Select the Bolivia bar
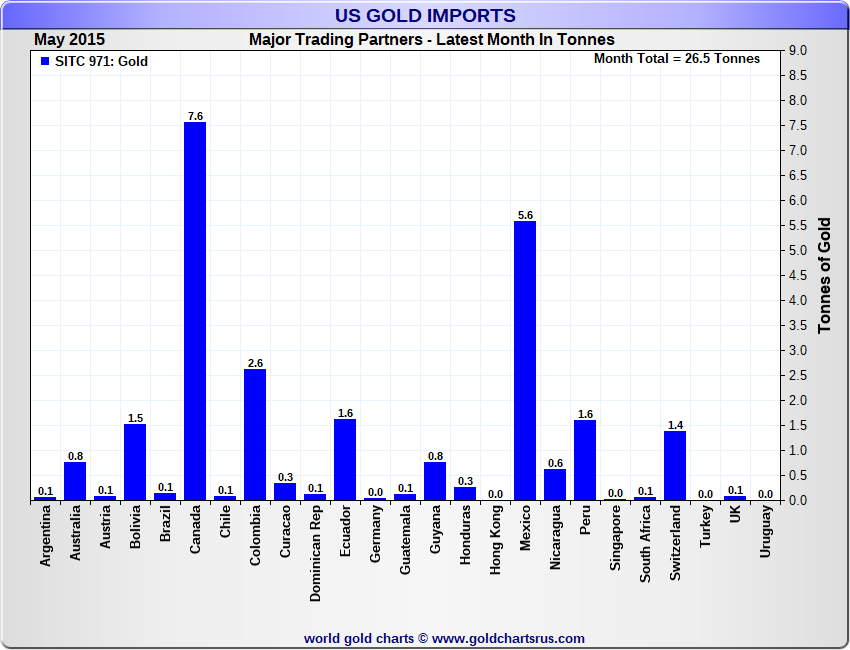The height and width of the screenshot is (650, 850). [x=135, y=462]
